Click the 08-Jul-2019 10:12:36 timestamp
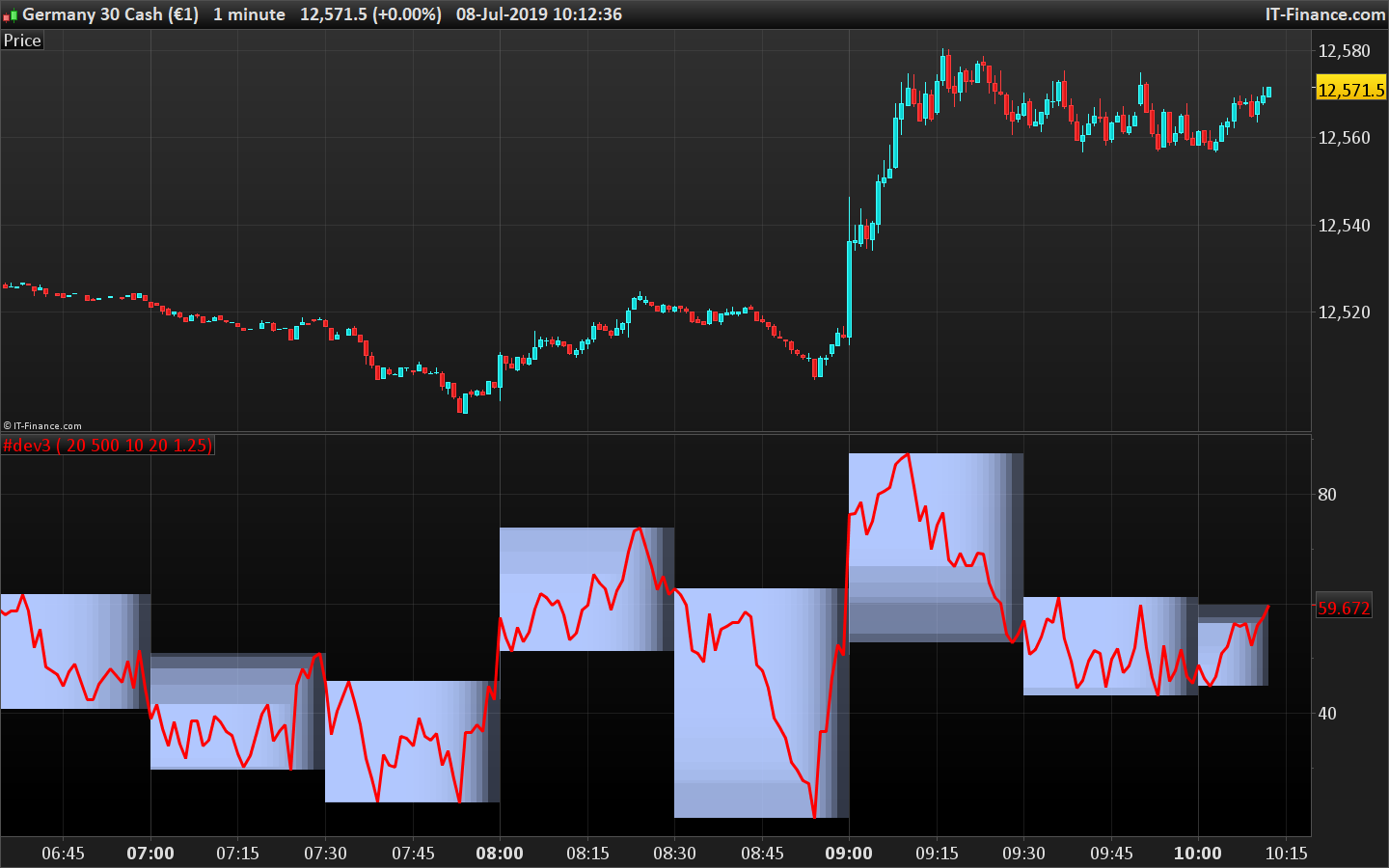The height and width of the screenshot is (868, 1389). tap(538, 14)
